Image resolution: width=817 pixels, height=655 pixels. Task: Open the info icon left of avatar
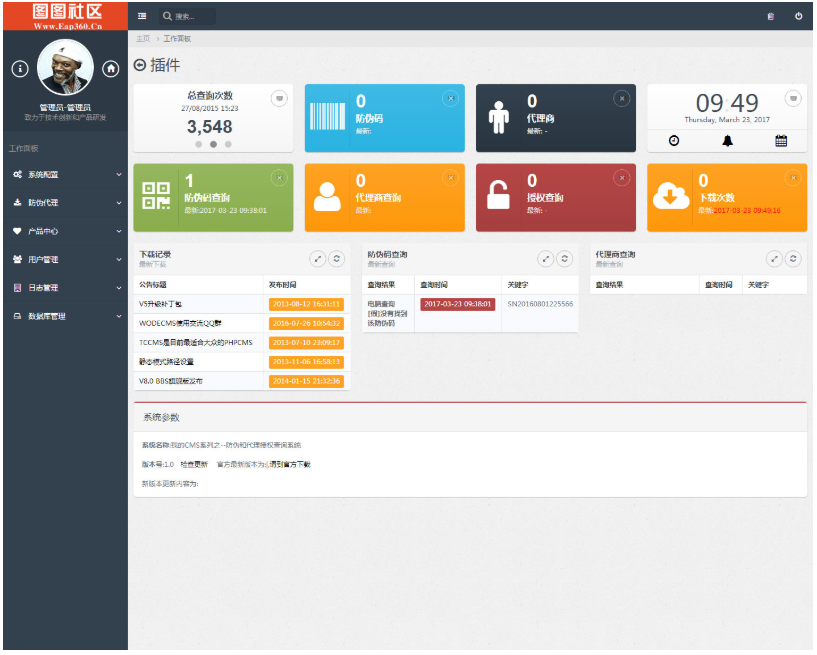19,69
